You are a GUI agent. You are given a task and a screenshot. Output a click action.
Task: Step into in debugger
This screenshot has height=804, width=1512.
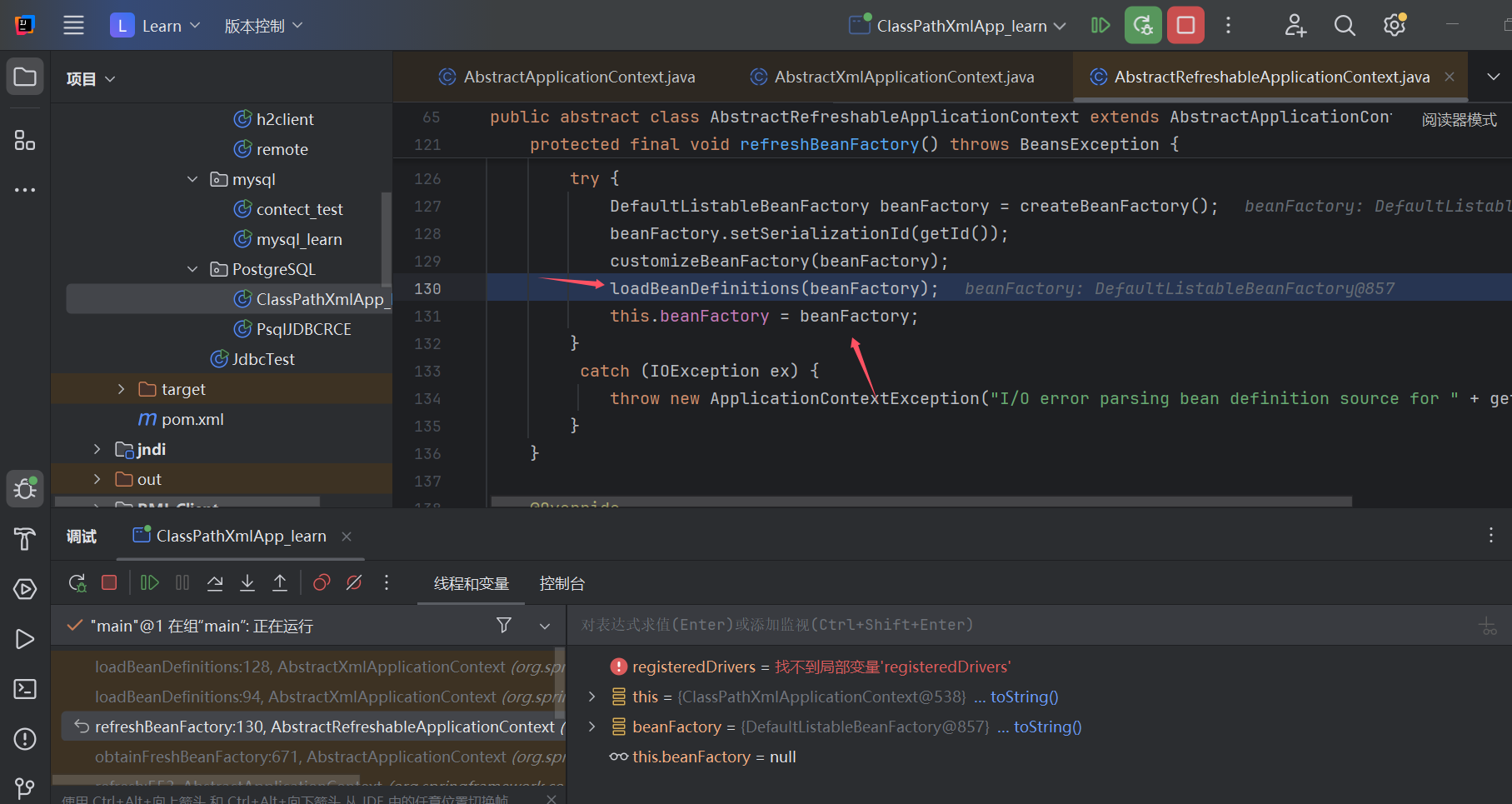(x=247, y=582)
